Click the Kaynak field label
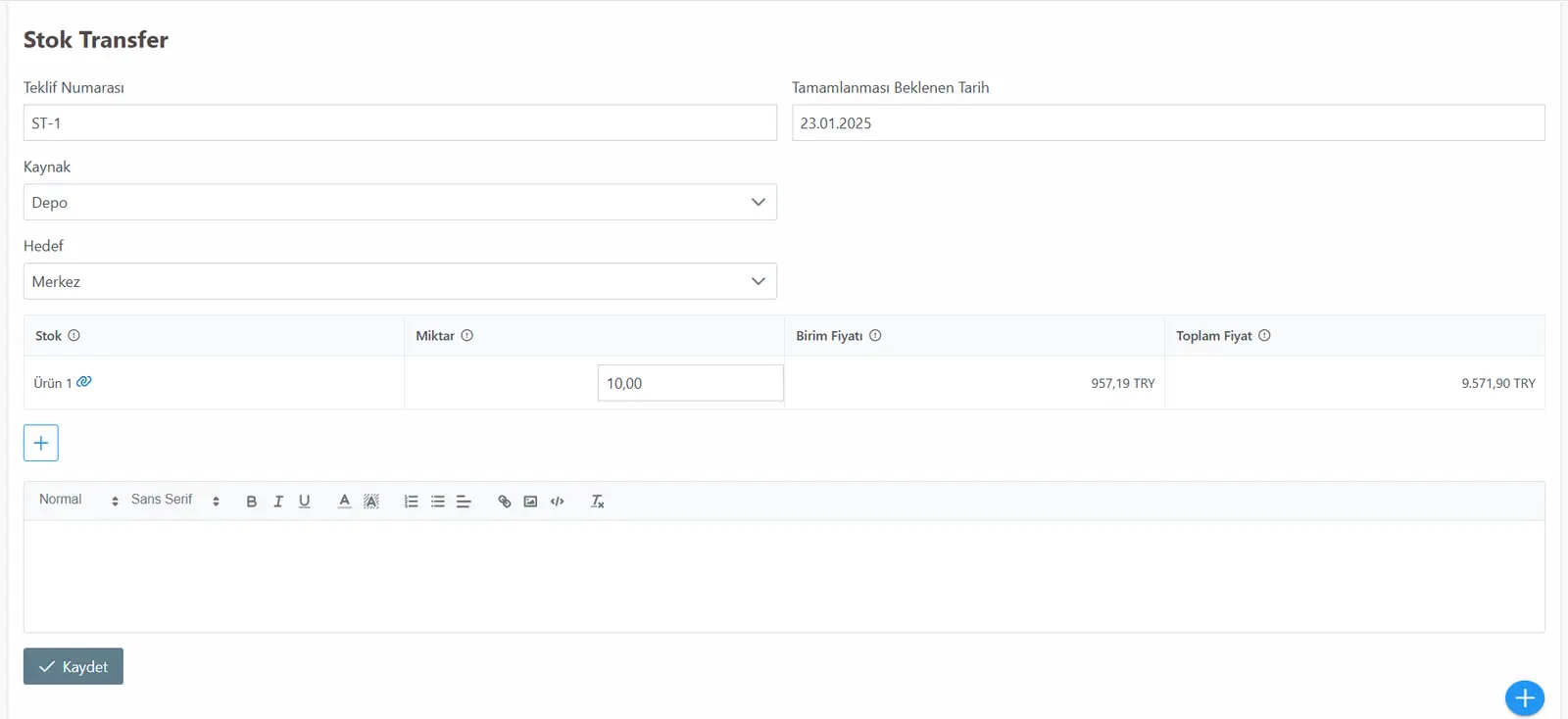This screenshot has height=719, width=1568. tap(47, 167)
